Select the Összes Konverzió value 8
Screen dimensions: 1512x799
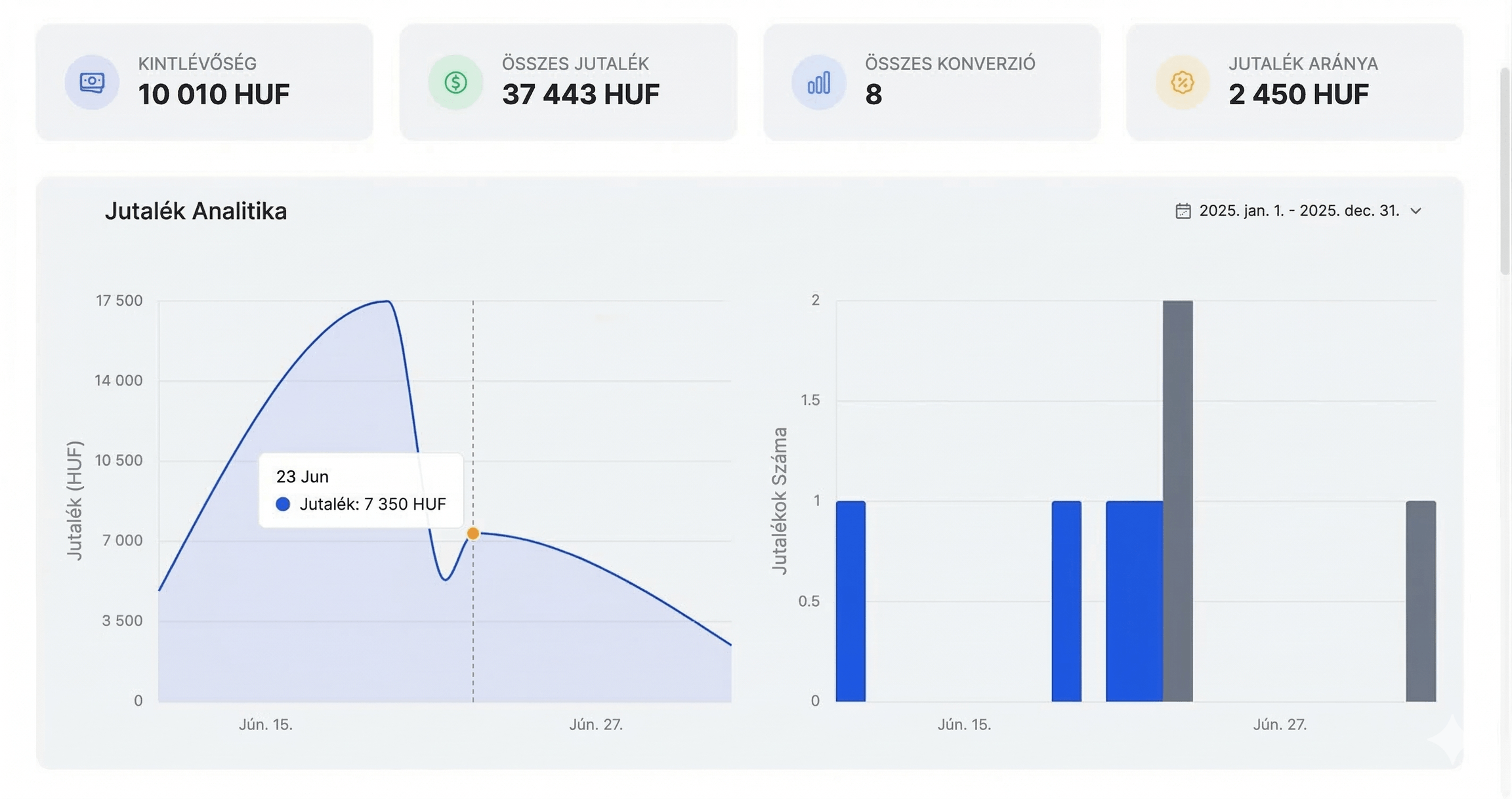click(x=873, y=94)
